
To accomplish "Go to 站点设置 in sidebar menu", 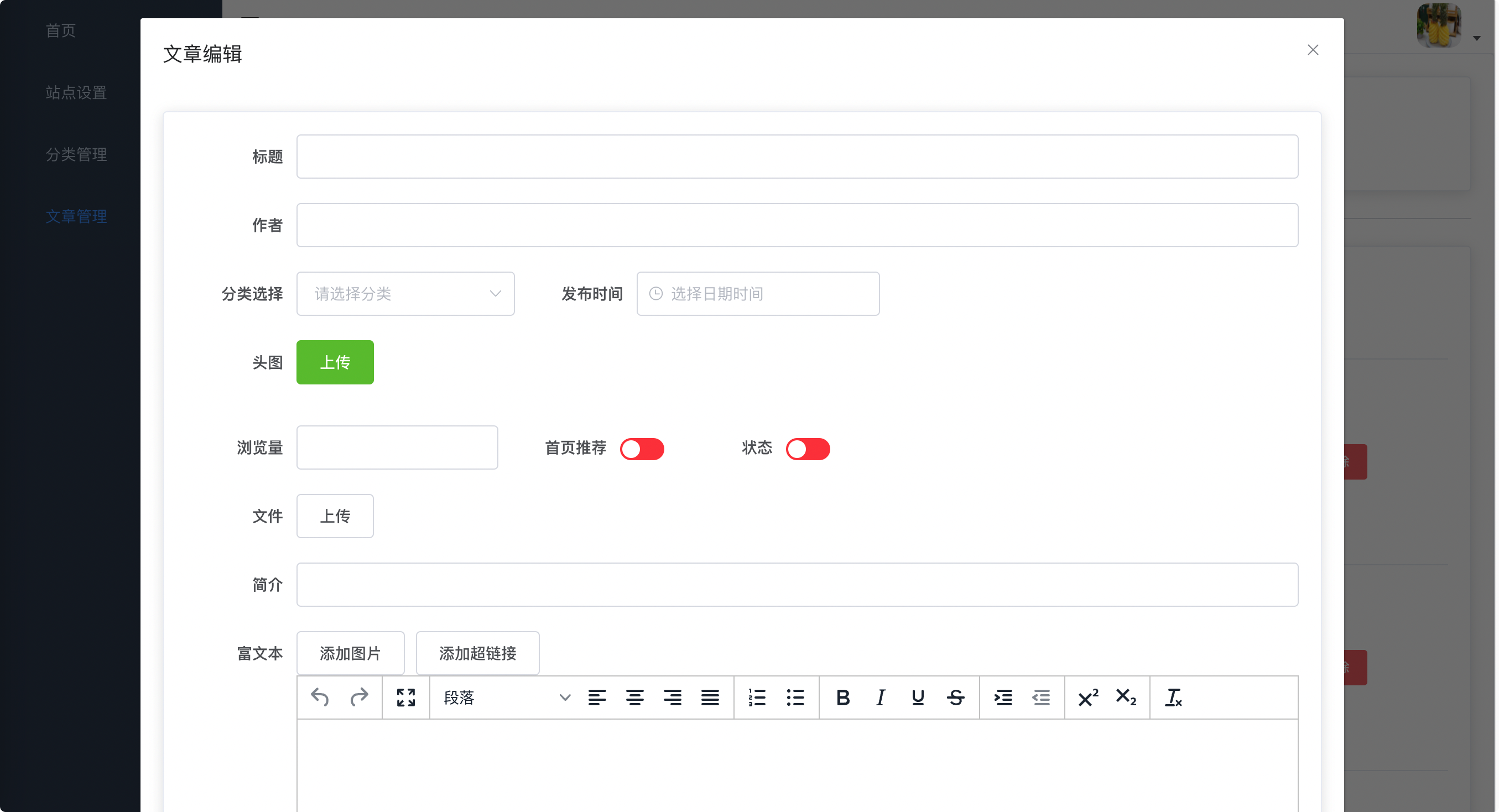I will point(76,92).
